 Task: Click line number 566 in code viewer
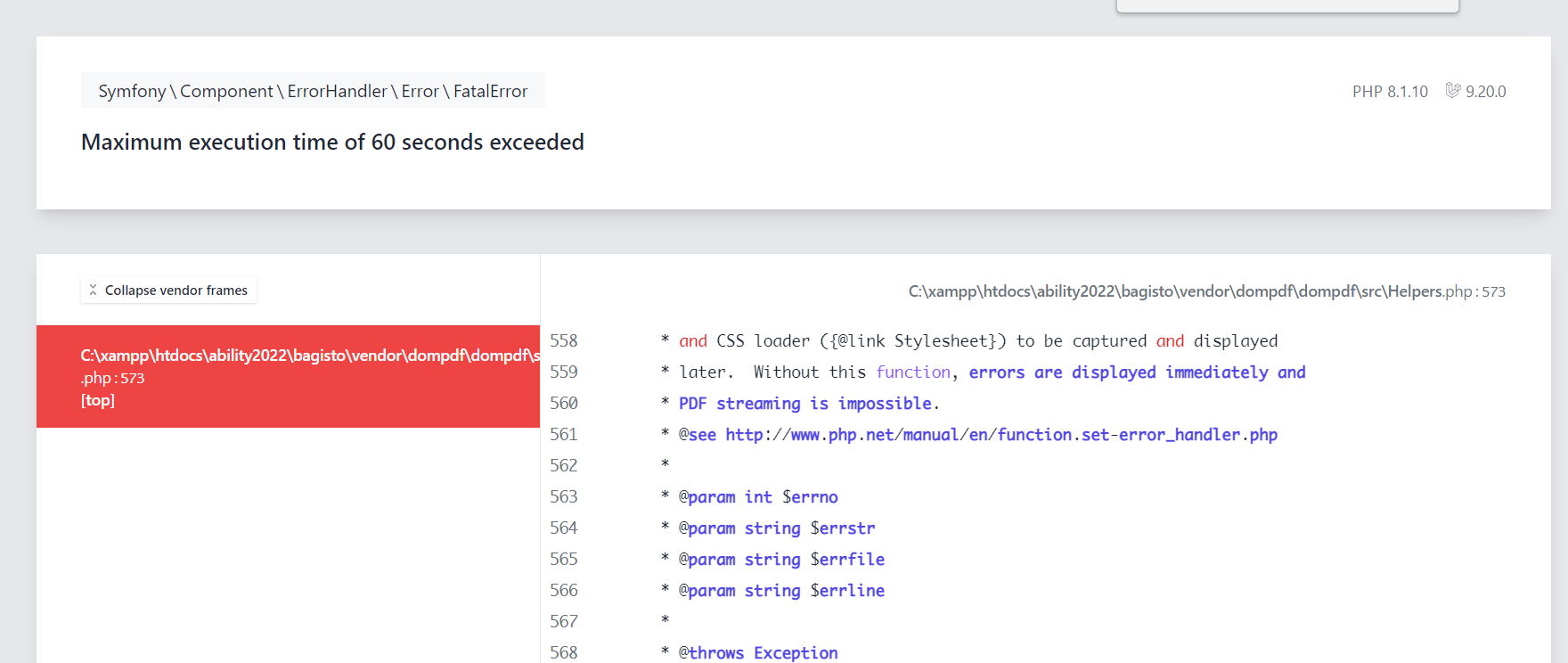pyautogui.click(x=564, y=591)
